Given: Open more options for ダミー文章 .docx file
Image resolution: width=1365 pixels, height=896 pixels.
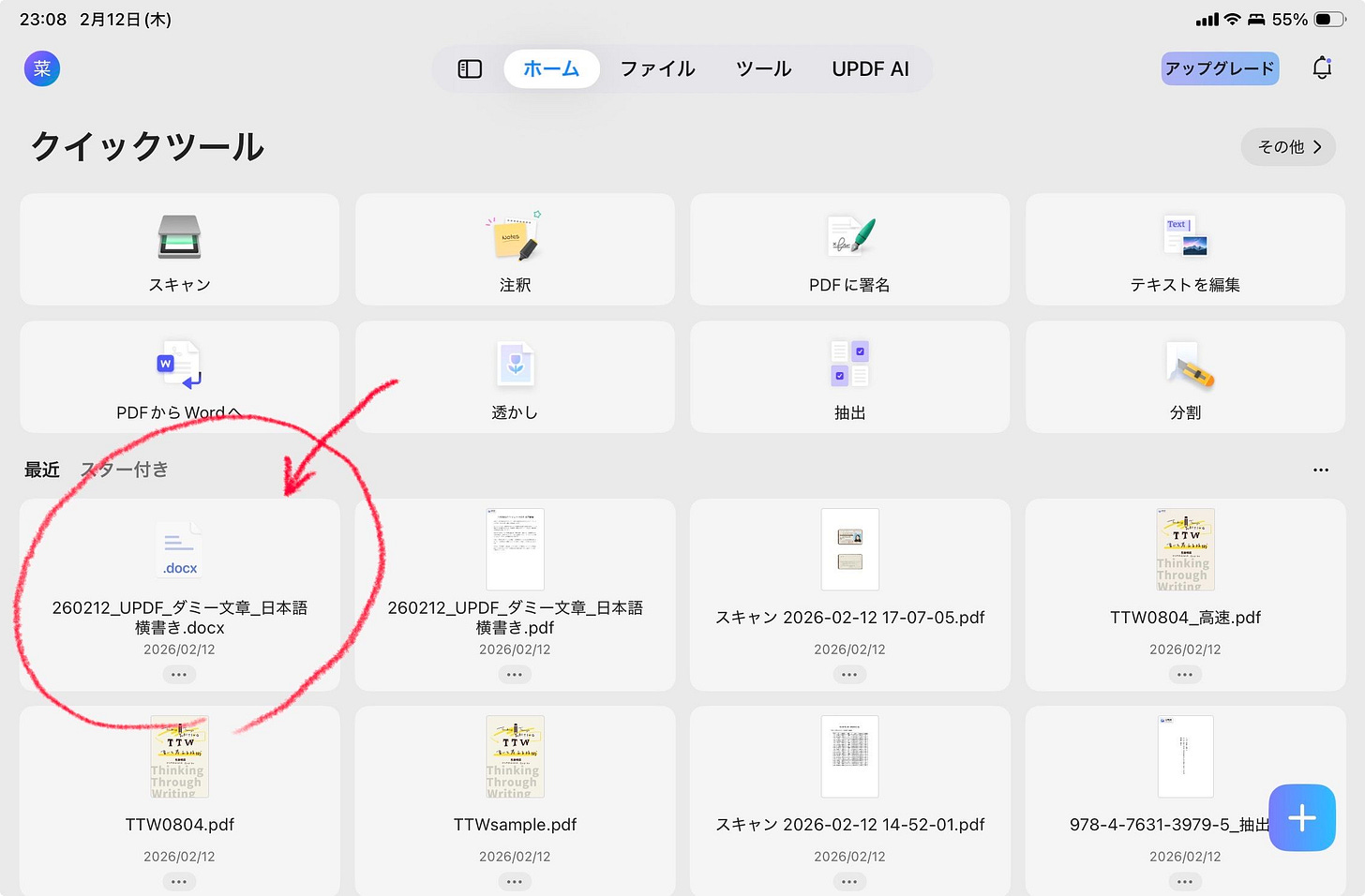Looking at the screenshot, I should pyautogui.click(x=179, y=674).
